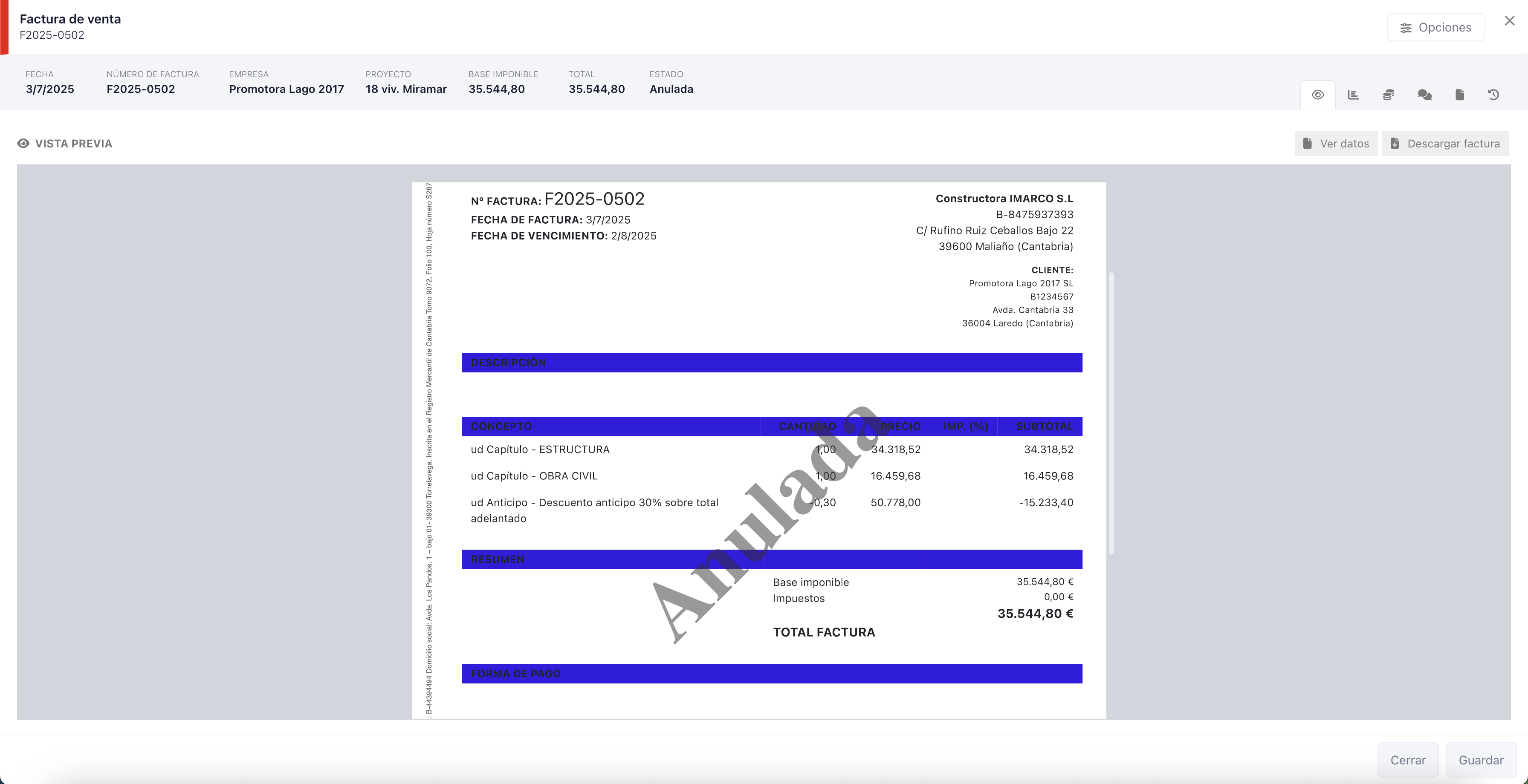The image size is (1528, 784).
Task: Click the Estado value Anulada
Action: pyautogui.click(x=671, y=89)
